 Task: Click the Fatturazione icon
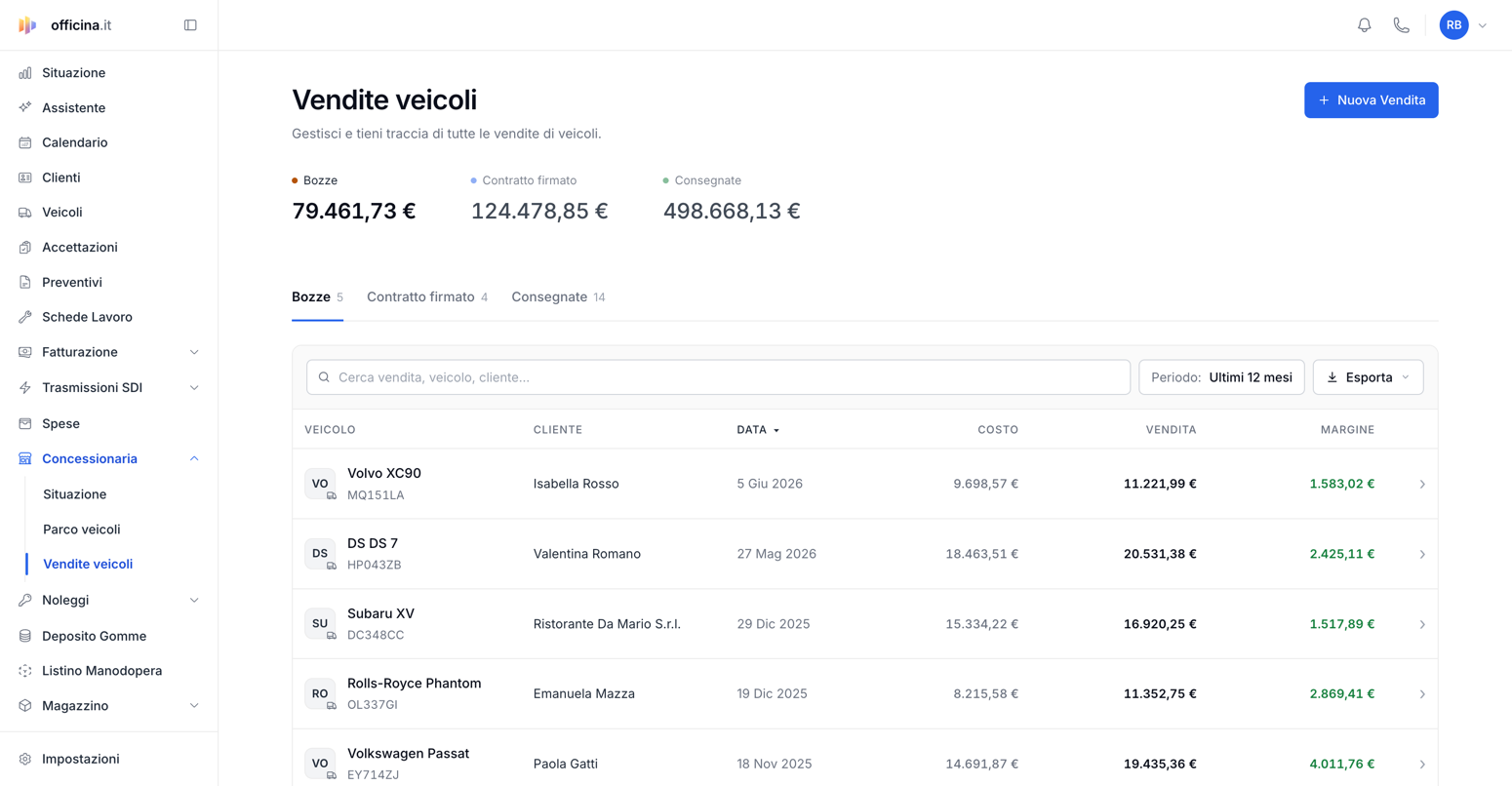click(25, 352)
